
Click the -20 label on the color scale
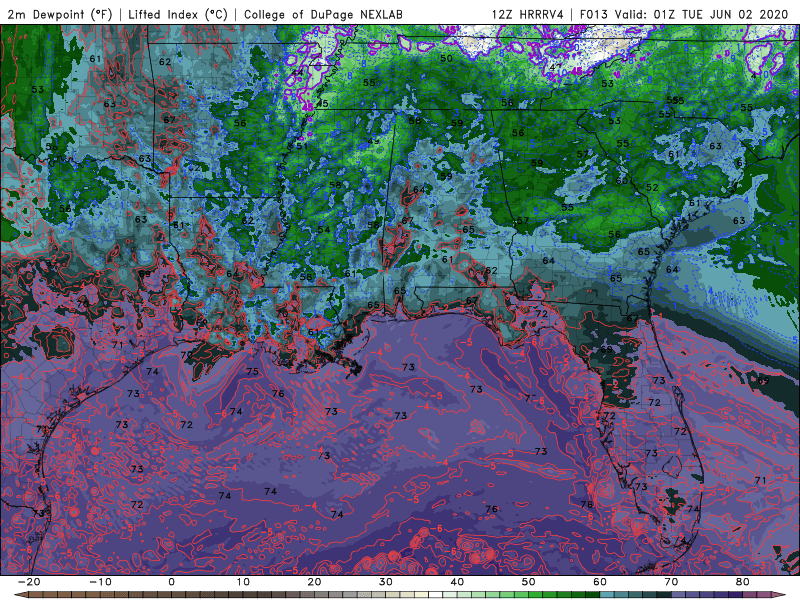point(29,582)
